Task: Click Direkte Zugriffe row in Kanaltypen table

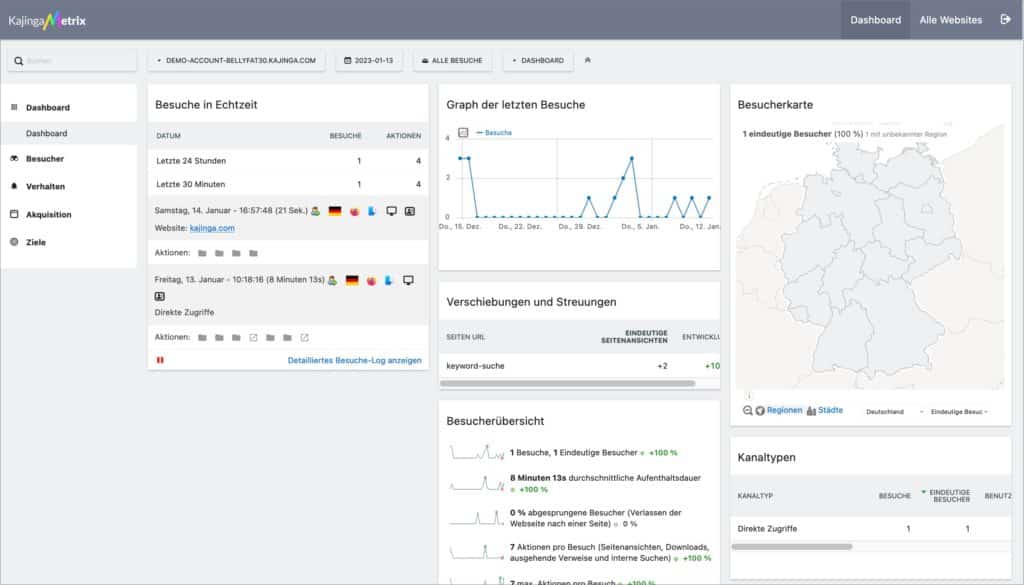Action: 871,529
